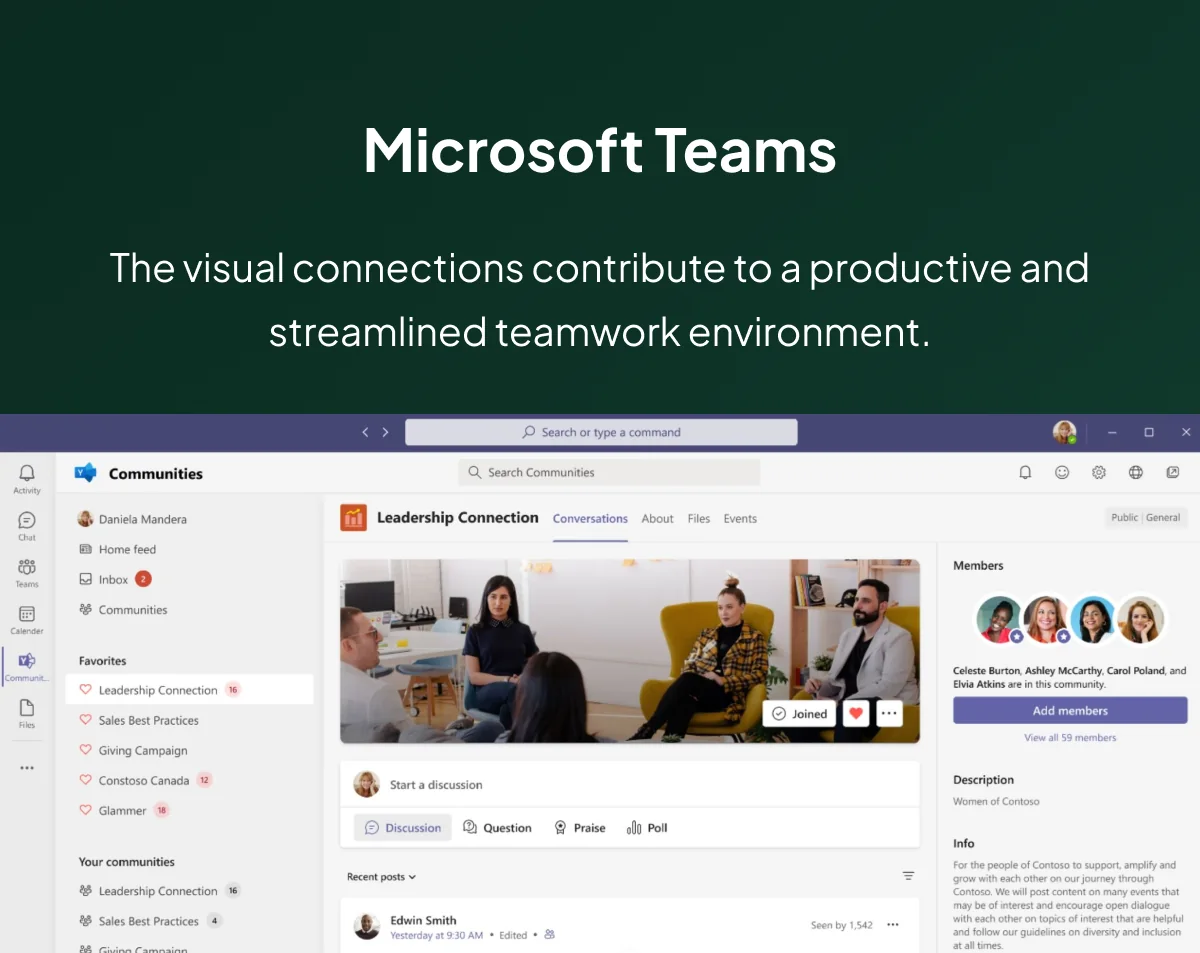Open Chat from the left rail
This screenshot has height=953, width=1200.
tap(27, 525)
